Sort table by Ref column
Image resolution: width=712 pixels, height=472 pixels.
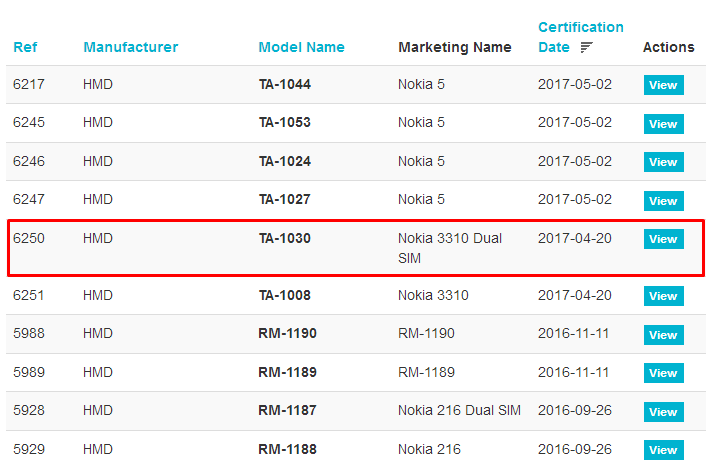pyautogui.click(x=25, y=47)
